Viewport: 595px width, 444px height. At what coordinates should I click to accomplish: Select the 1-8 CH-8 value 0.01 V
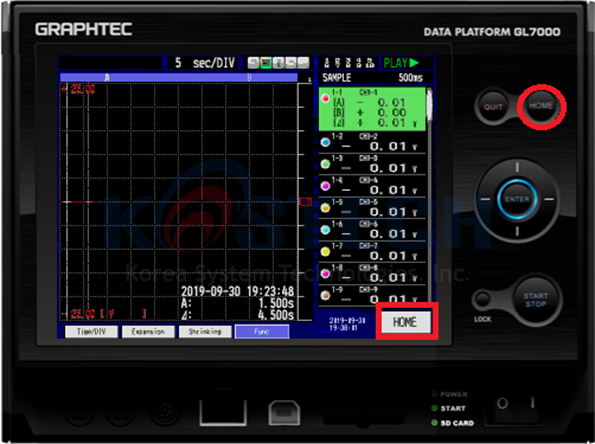[394, 278]
